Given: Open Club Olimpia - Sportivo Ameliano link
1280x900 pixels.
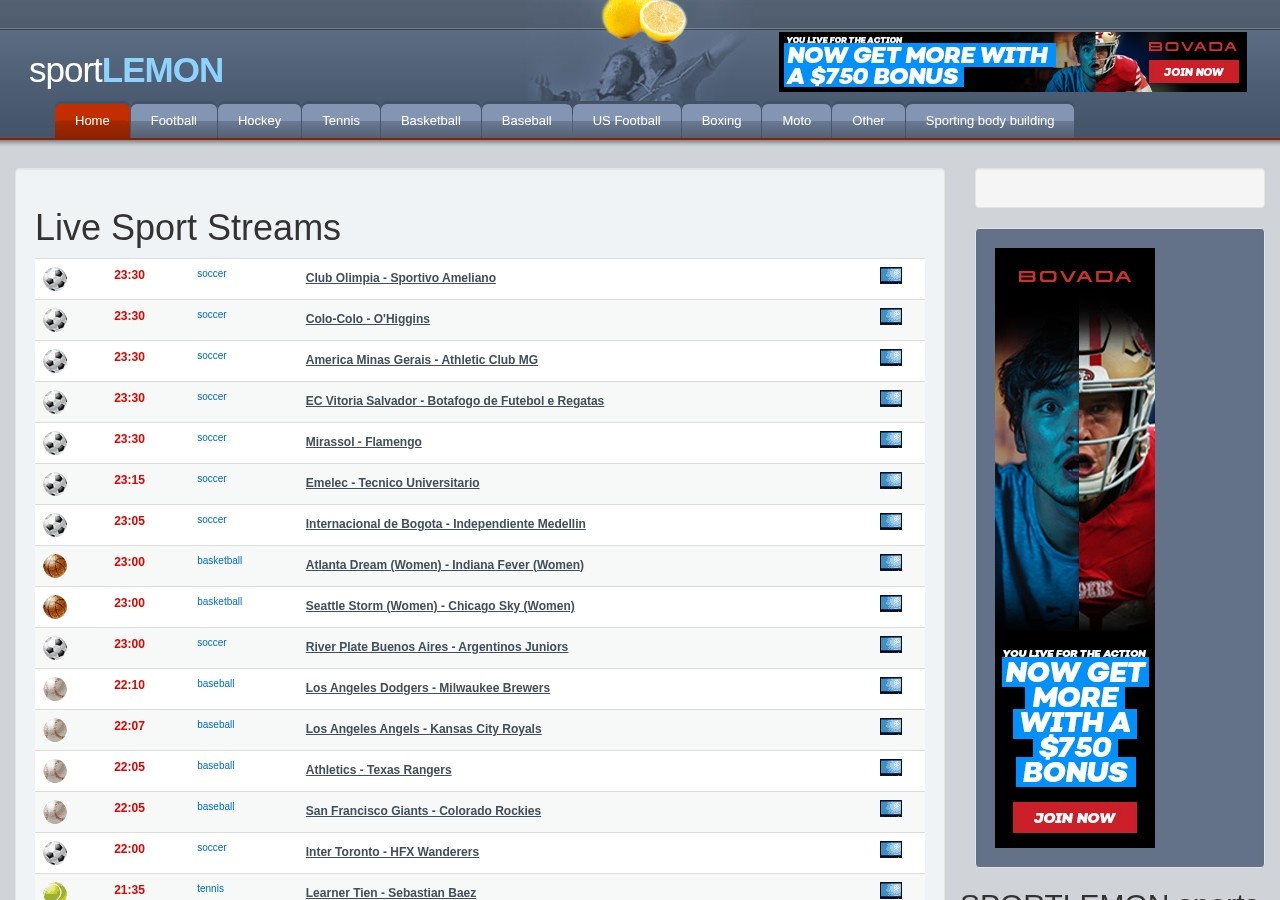Looking at the screenshot, I should 401,278.
